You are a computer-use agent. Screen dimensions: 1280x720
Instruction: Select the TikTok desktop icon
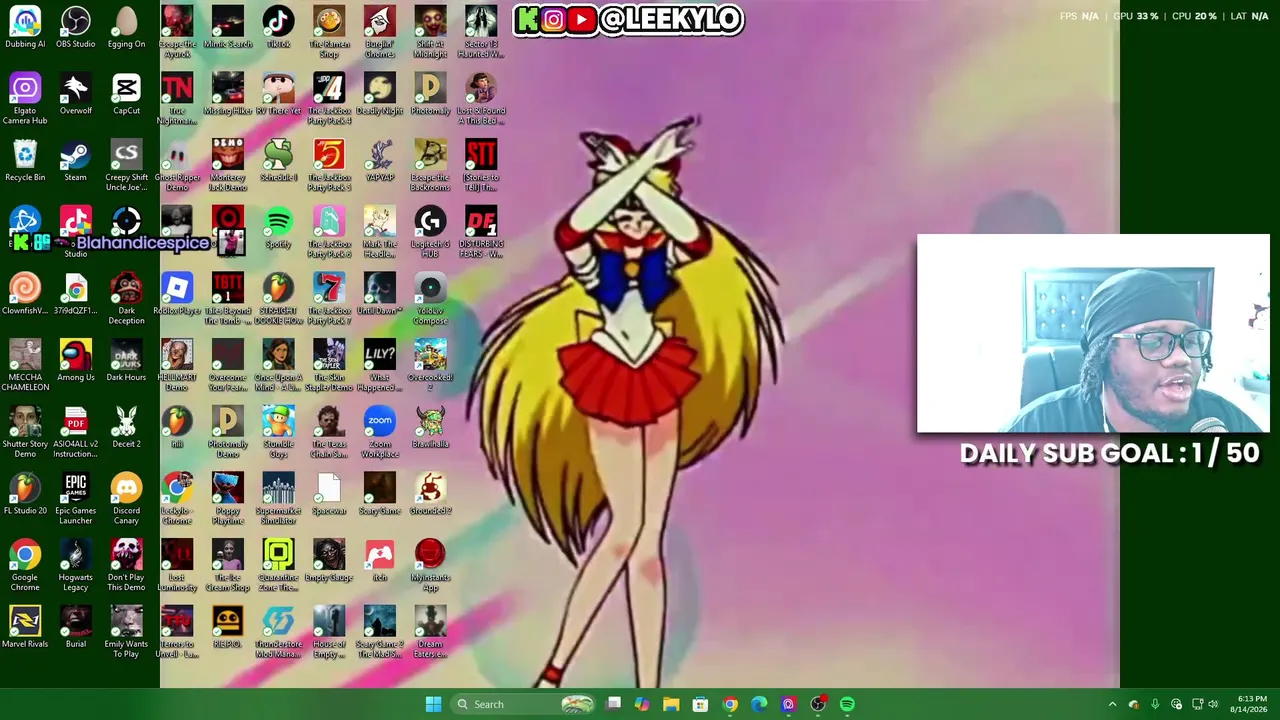[x=278, y=27]
